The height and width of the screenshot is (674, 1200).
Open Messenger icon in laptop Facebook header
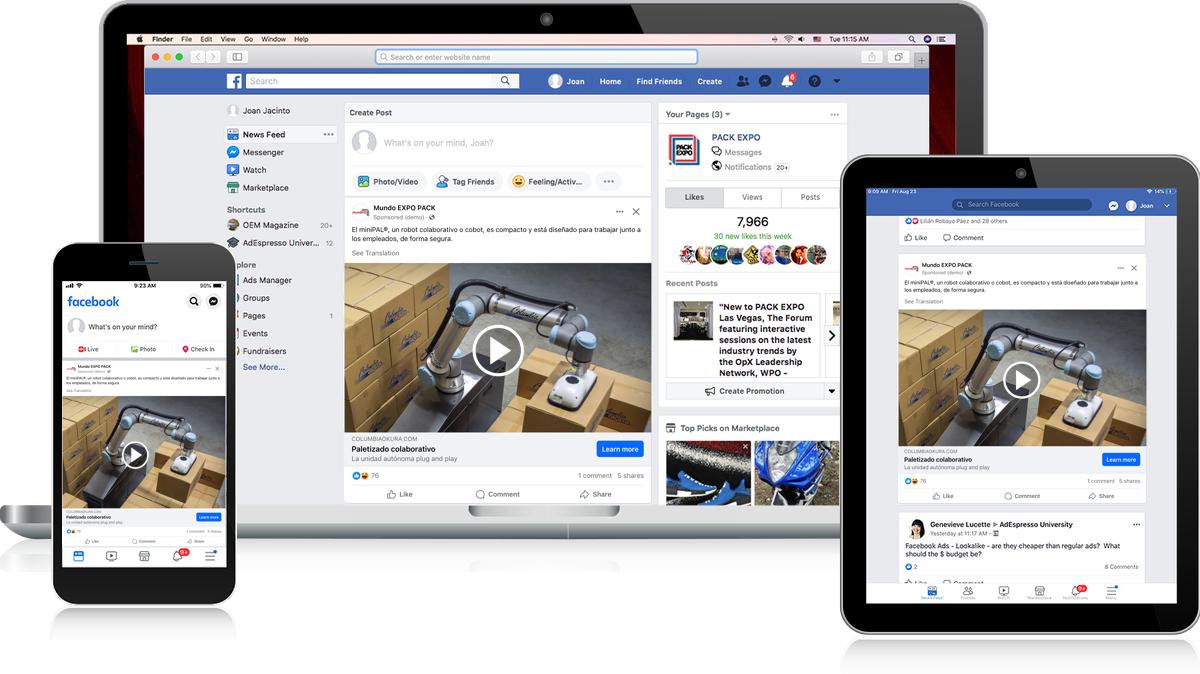pyautogui.click(x=765, y=81)
